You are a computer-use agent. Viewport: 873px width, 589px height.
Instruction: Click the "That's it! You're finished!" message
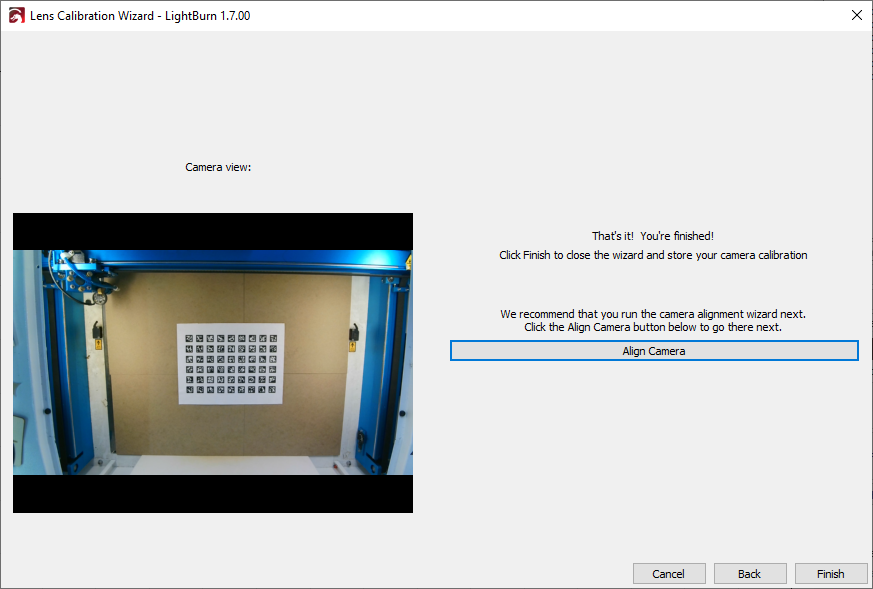652,236
